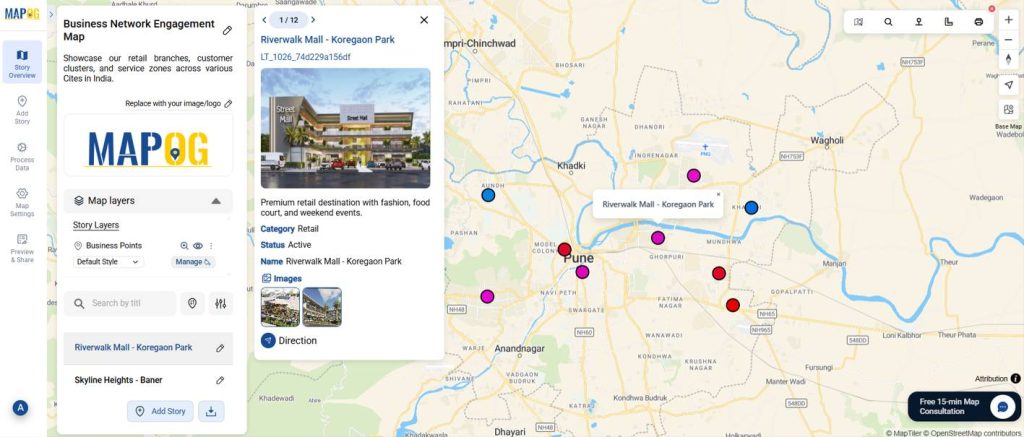
Task: Close the story details popup
Action: tap(424, 20)
